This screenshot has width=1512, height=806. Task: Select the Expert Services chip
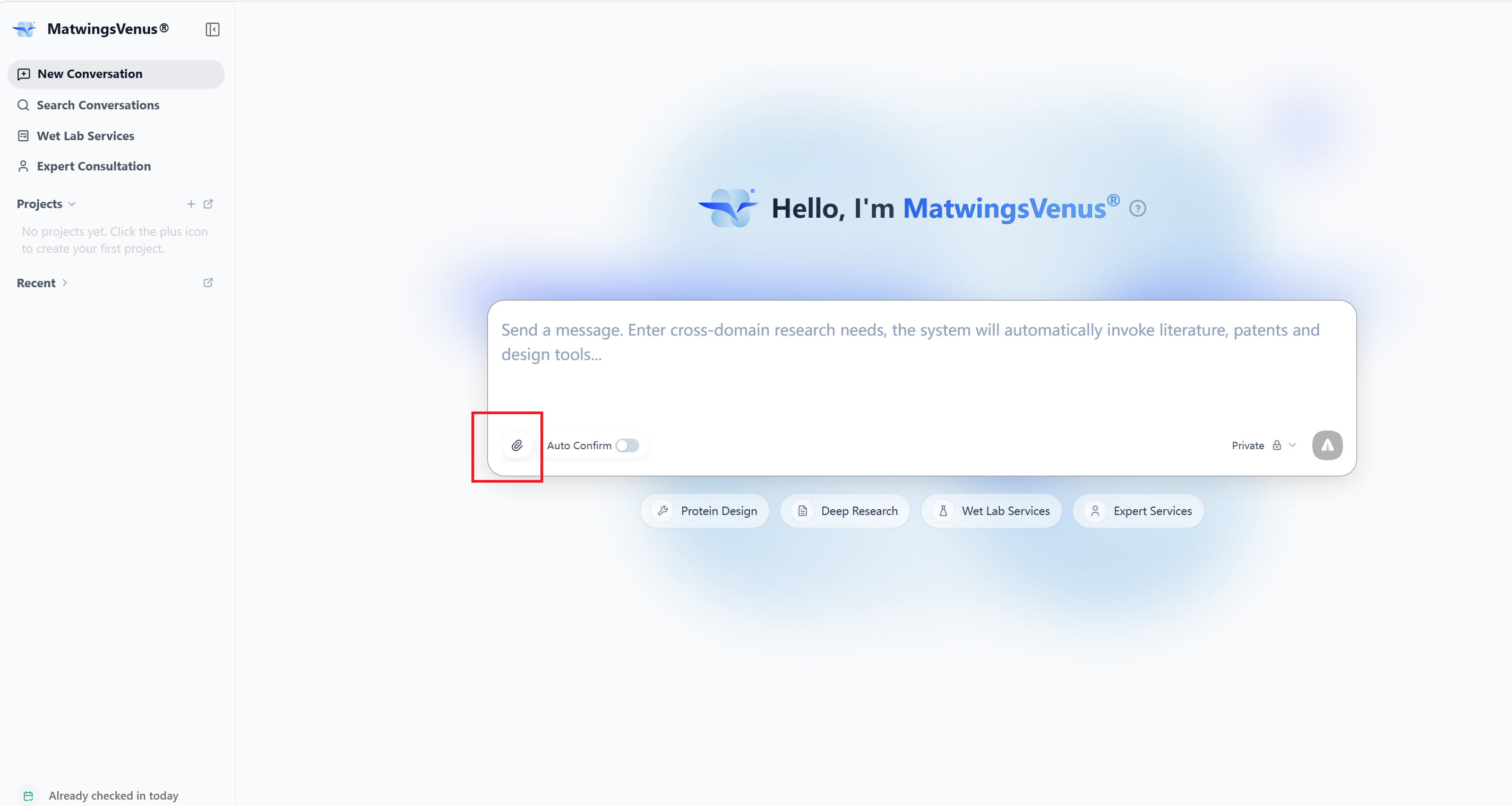(x=1138, y=511)
